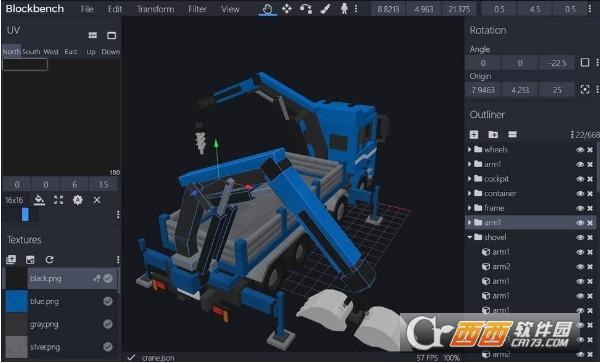600x363 pixels.
Task: Open Textures panel more-options dots
Action: pyautogui.click(x=118, y=260)
